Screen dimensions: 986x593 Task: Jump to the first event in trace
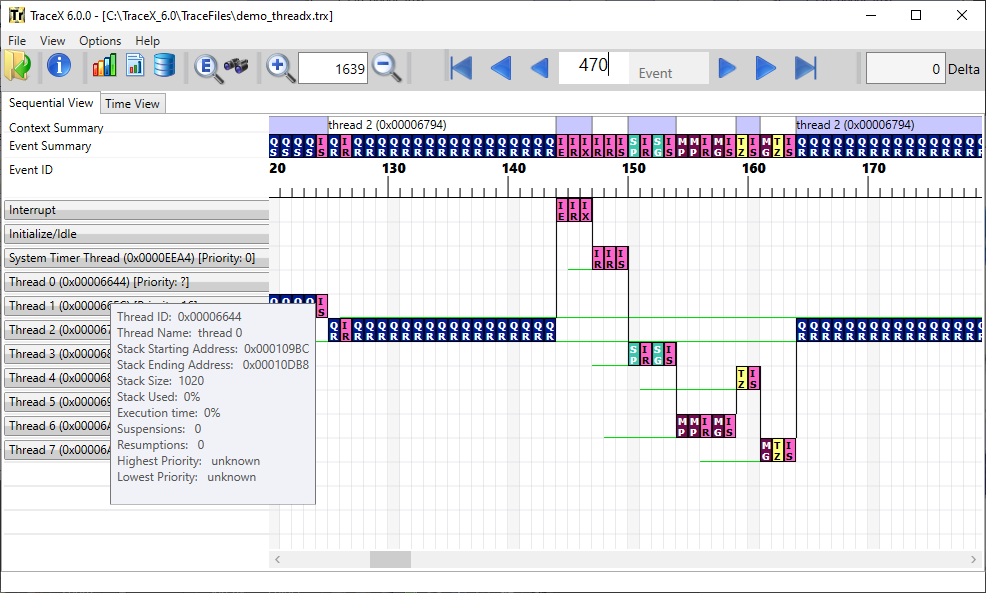pyautogui.click(x=460, y=68)
